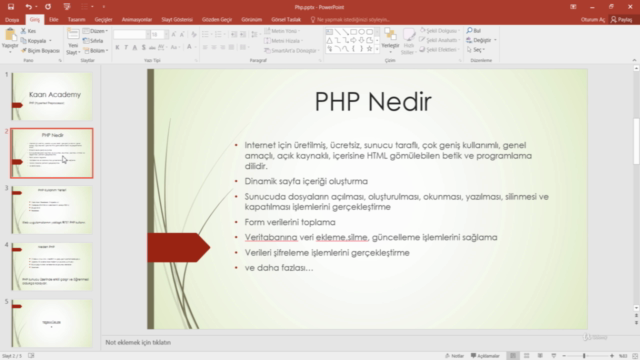640x360 pixels.
Task: Clear all formatting eraser icon
Action: click(x=194, y=35)
